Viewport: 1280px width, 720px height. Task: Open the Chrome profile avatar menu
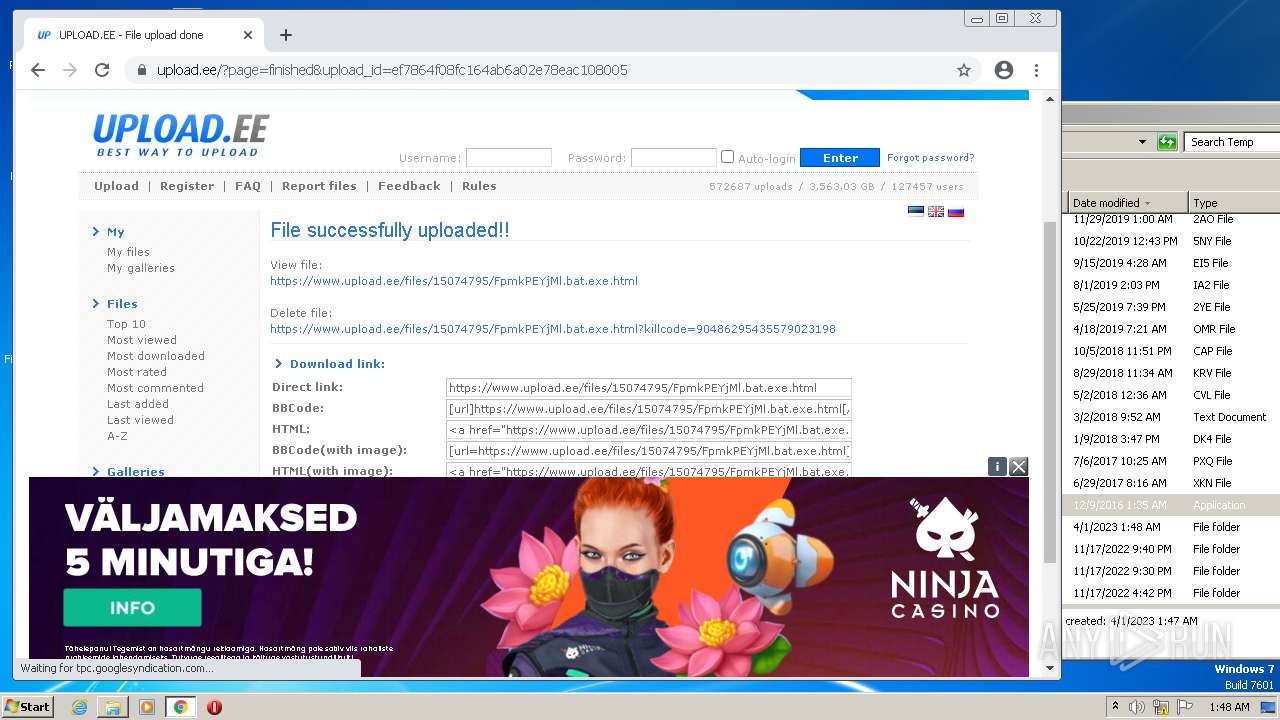point(1004,70)
